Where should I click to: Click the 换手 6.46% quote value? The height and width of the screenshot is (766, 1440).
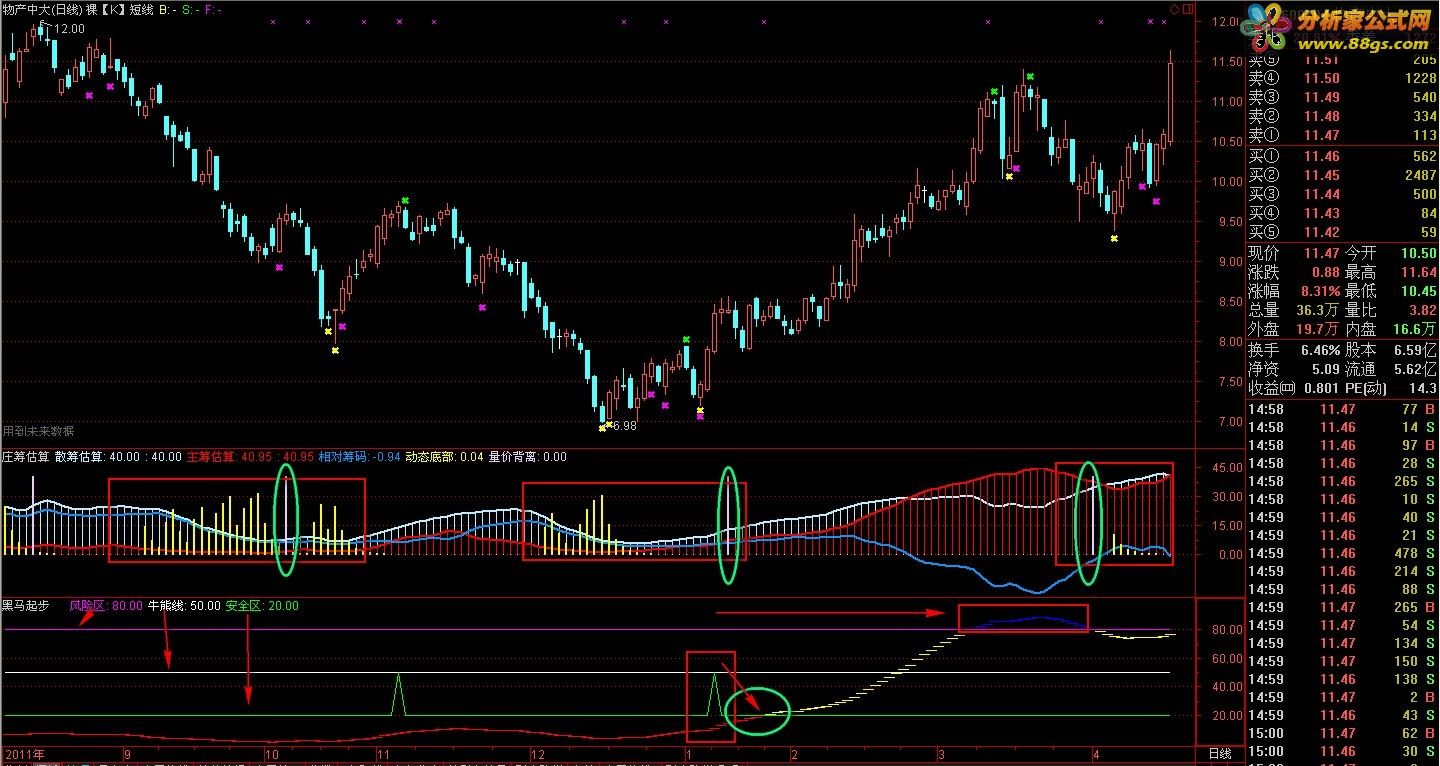1319,350
